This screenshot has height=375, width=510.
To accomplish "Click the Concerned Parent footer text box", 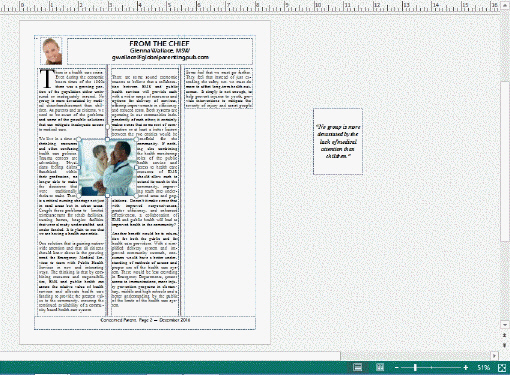I will coord(145,323).
